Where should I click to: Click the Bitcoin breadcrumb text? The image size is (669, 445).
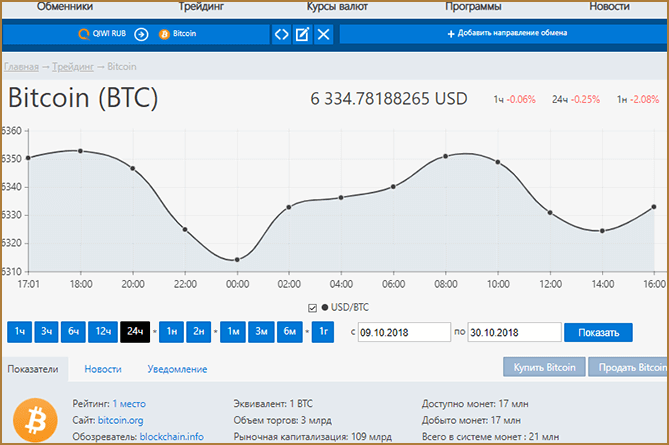point(122,67)
